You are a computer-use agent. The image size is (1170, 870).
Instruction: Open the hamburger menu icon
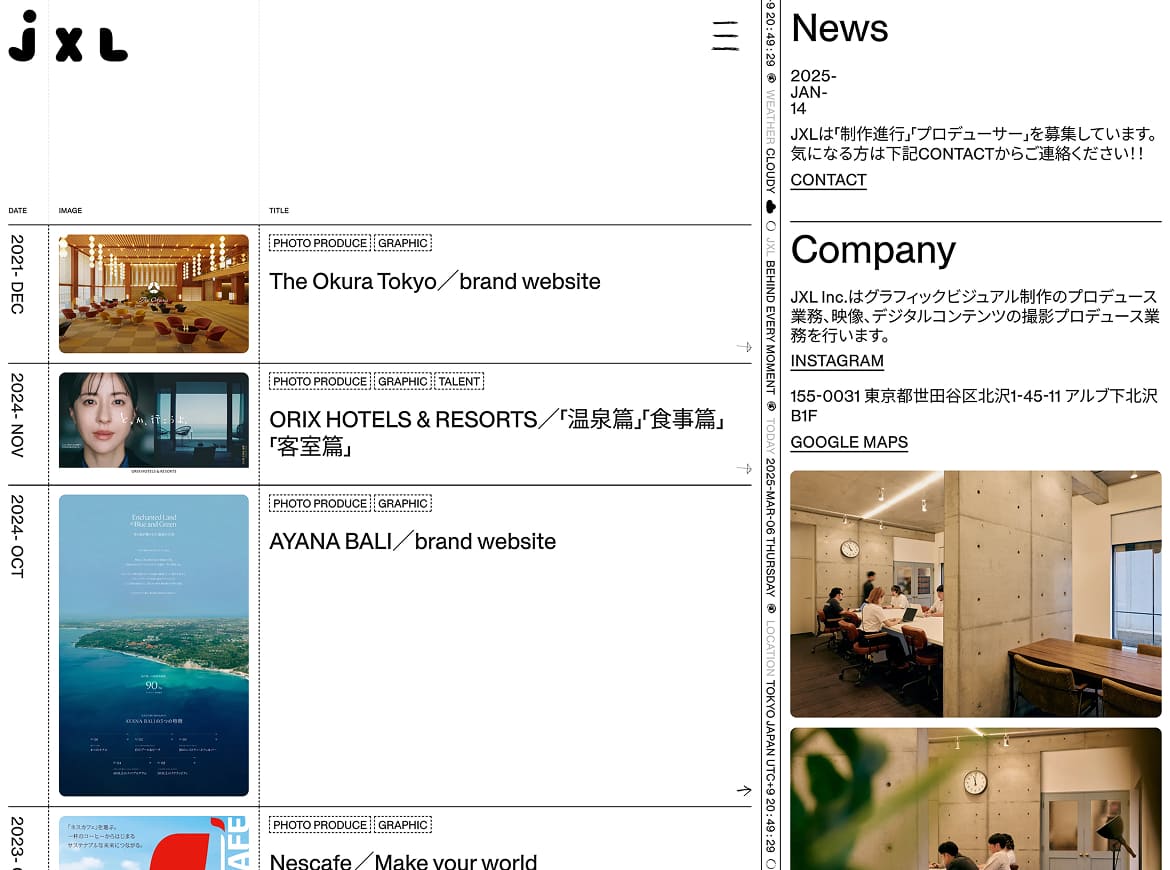click(725, 35)
